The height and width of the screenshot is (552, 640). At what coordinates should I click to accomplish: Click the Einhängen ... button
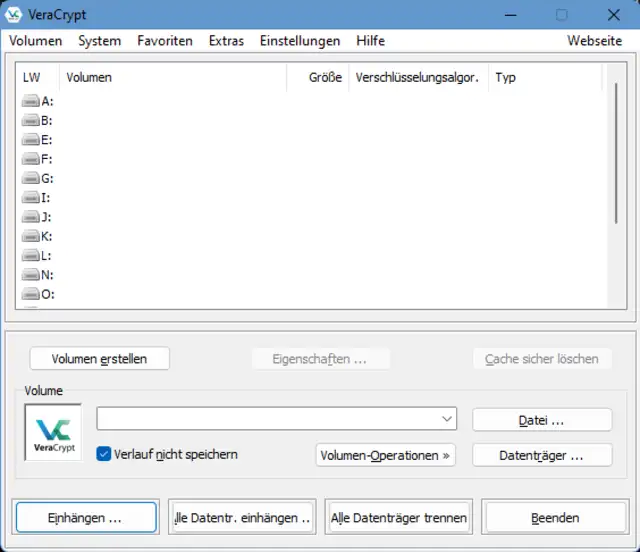coord(86,517)
